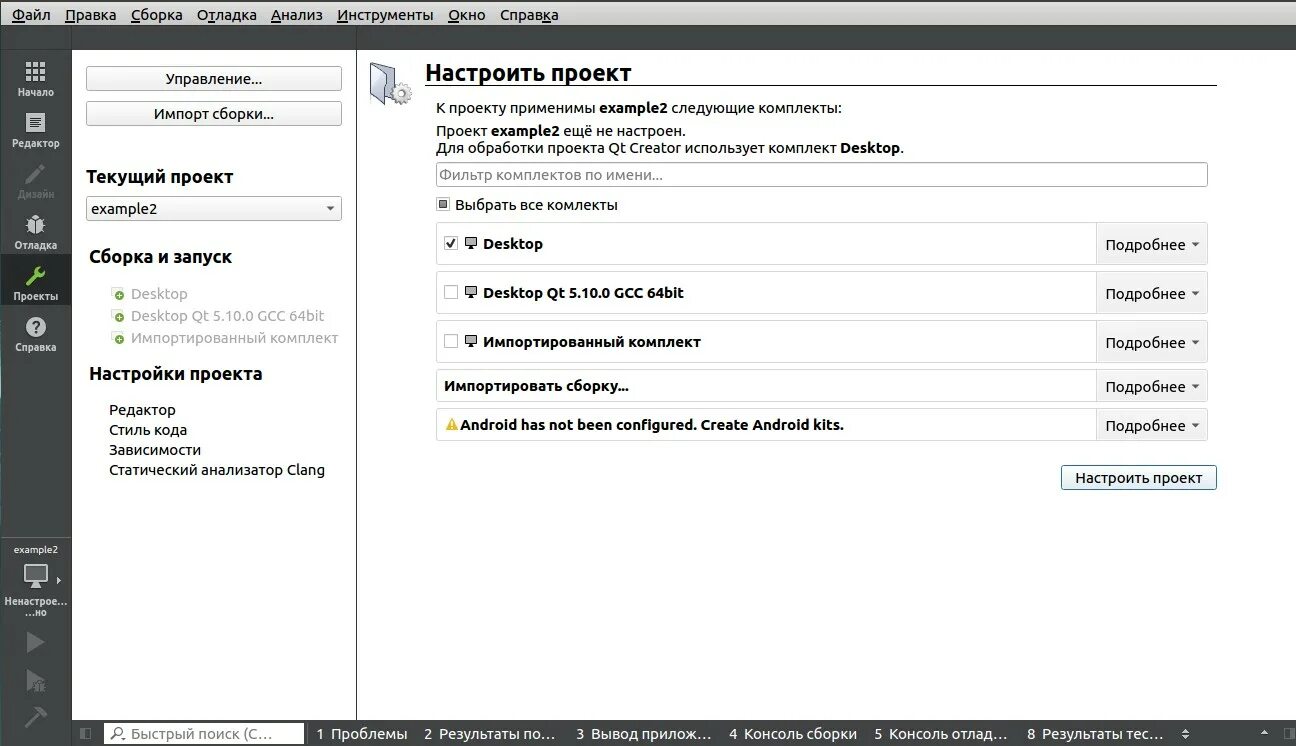1296x746 pixels.
Task: Click add icon beside Desktop Qt 5.10.0 GCC 64bit
Action: pos(118,316)
